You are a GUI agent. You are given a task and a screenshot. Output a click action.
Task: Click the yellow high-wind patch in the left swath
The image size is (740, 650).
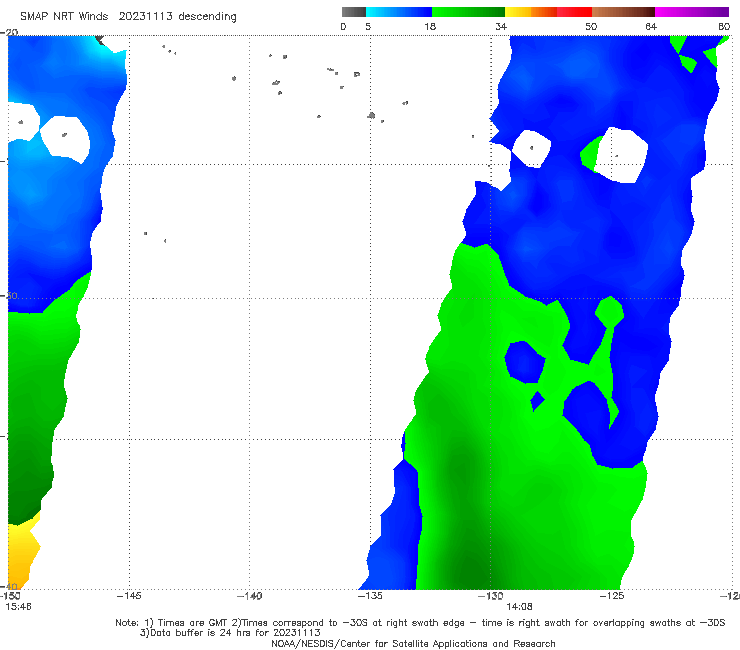(23, 552)
